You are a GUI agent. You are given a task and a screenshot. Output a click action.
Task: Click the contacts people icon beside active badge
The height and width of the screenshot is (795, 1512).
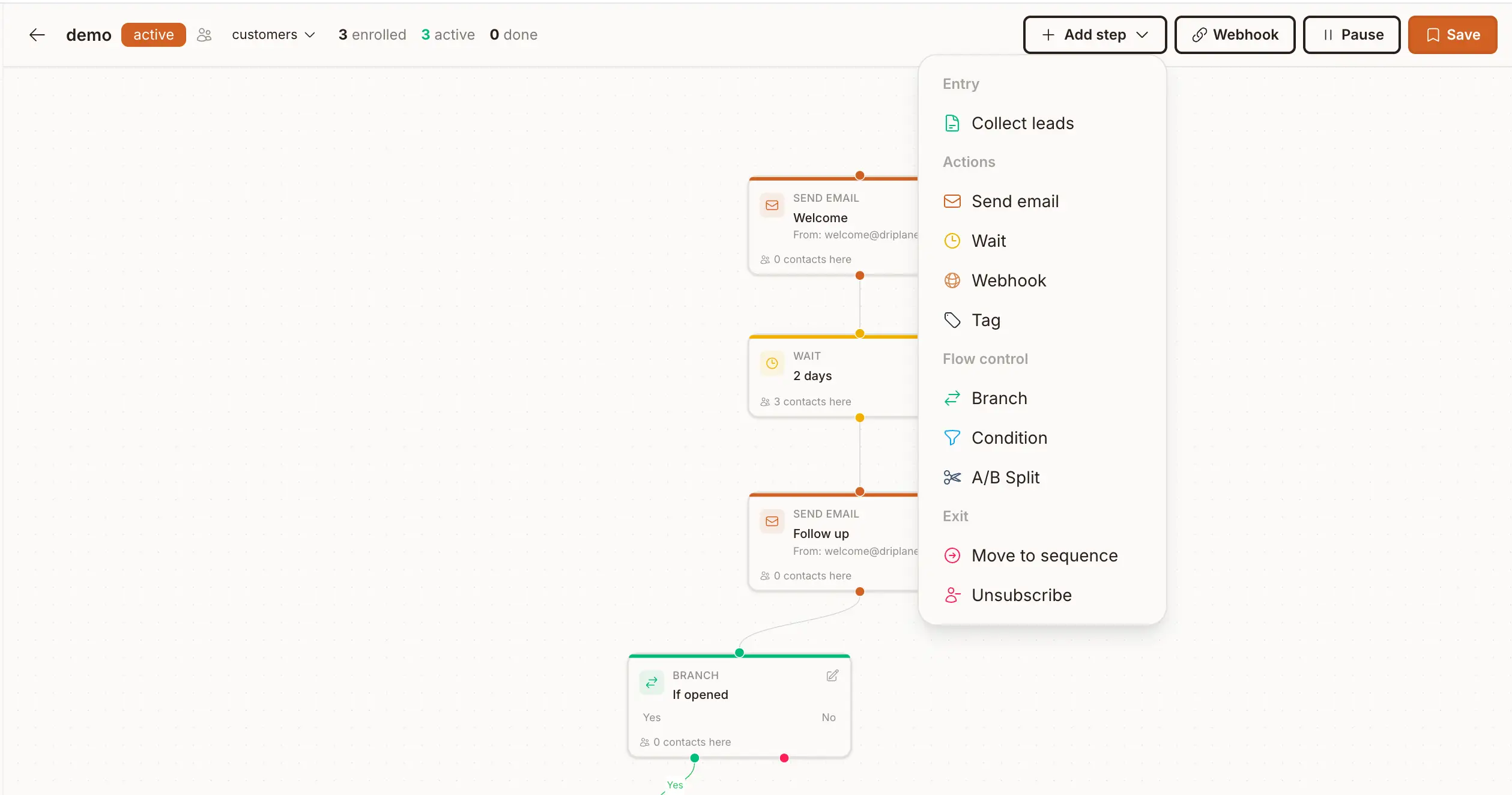click(204, 35)
